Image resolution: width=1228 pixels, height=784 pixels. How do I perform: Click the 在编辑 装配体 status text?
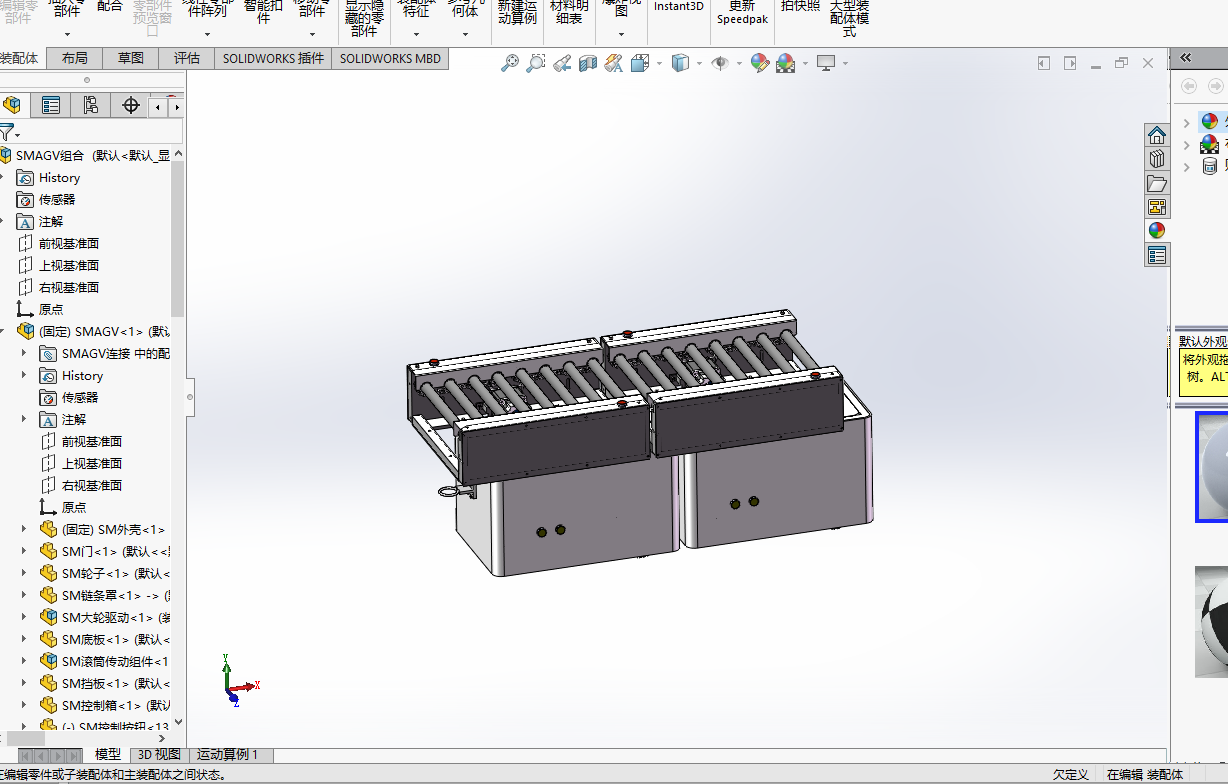1145,774
